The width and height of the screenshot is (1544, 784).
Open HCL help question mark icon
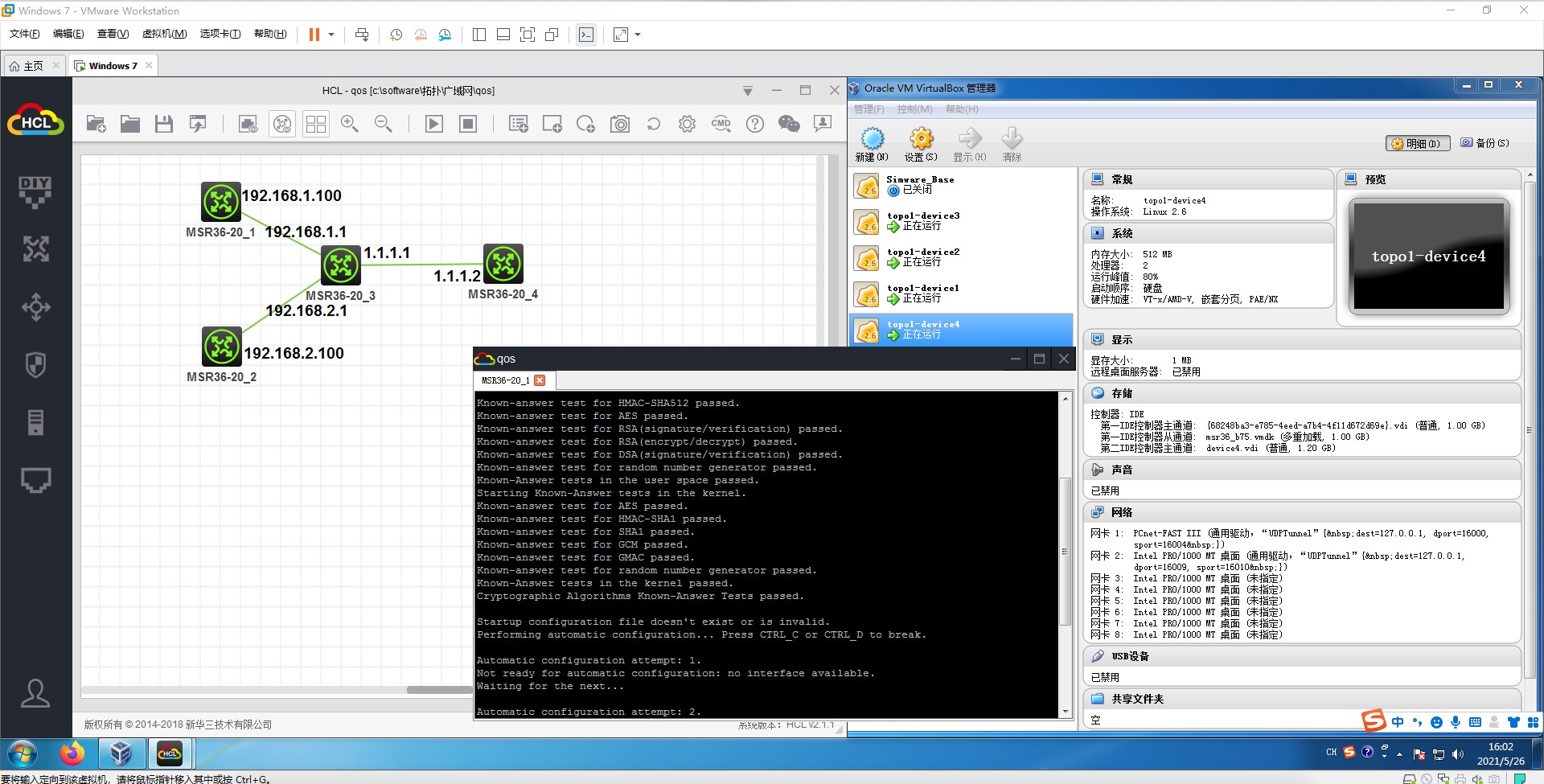point(755,124)
